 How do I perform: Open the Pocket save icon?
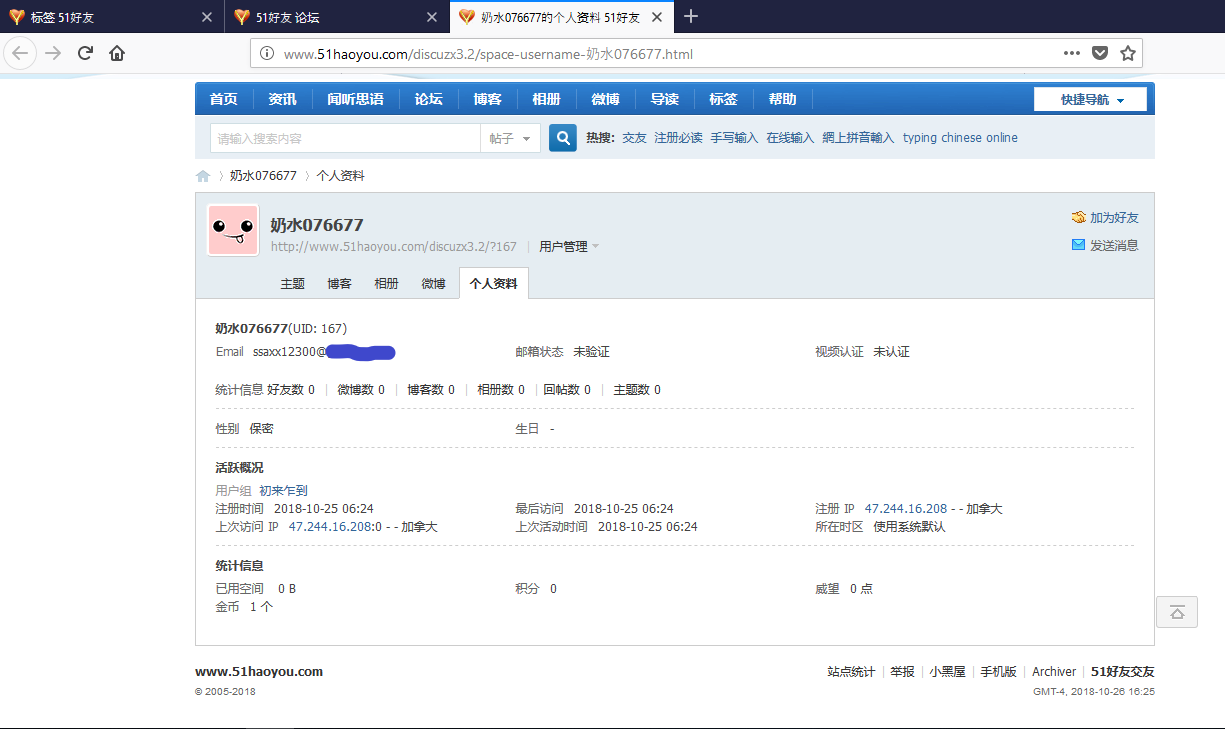1100,54
